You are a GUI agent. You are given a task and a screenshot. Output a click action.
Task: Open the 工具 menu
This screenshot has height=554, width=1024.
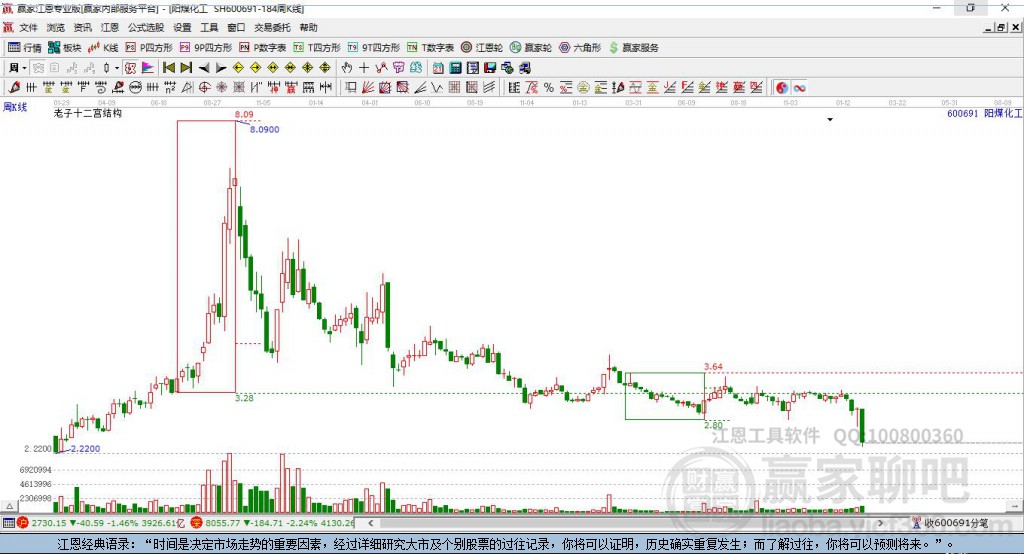[x=209, y=27]
